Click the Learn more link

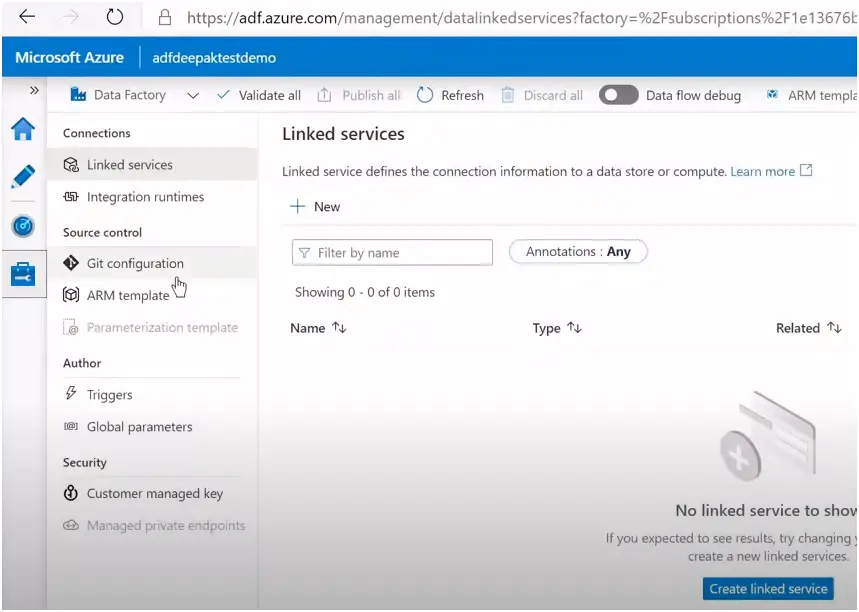[771, 171]
